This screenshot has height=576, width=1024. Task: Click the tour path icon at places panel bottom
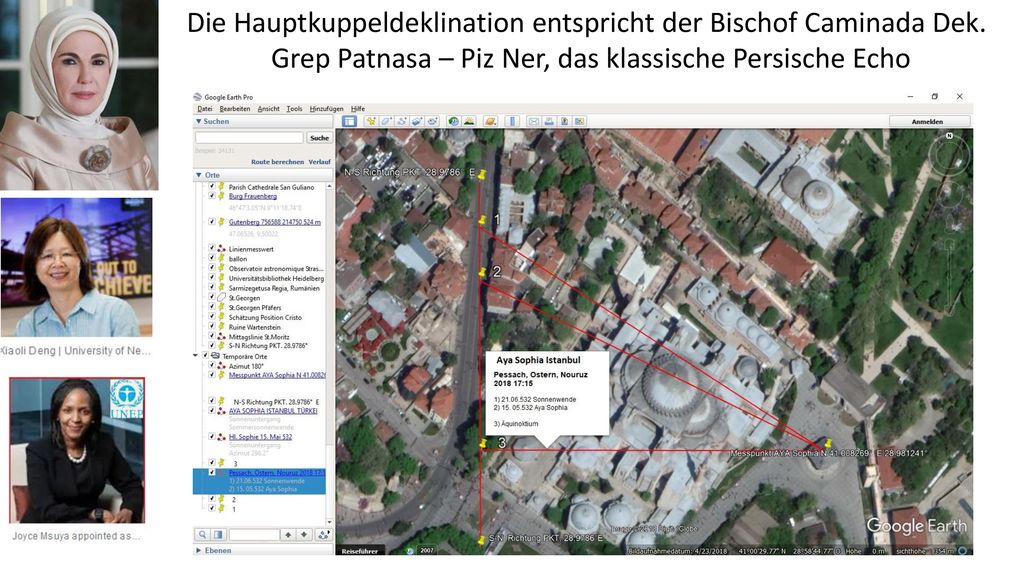pyautogui.click(x=323, y=534)
